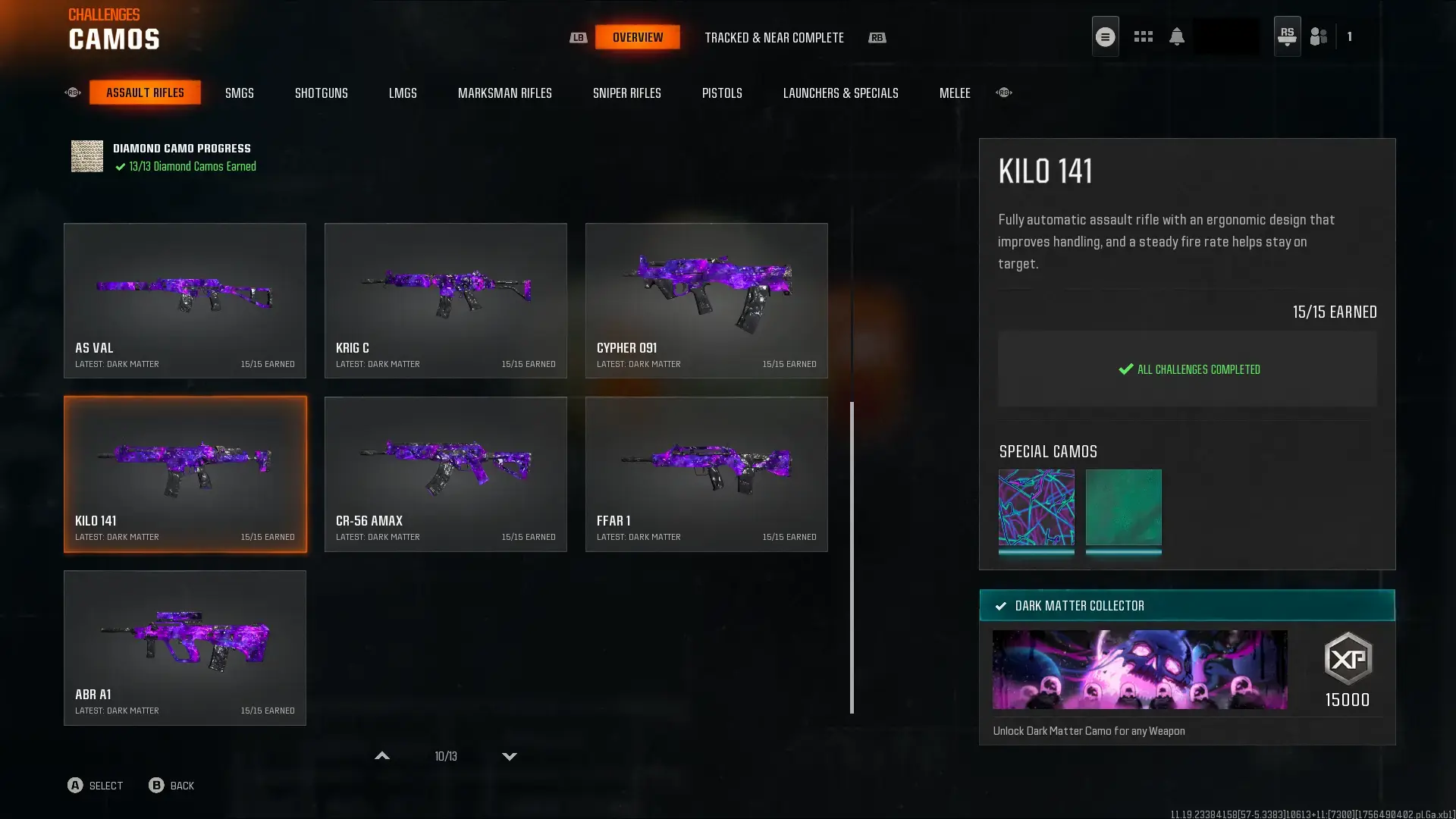Viewport: 1456px width, 819px height.
Task: Click the LB bumper icon
Action: click(x=578, y=37)
